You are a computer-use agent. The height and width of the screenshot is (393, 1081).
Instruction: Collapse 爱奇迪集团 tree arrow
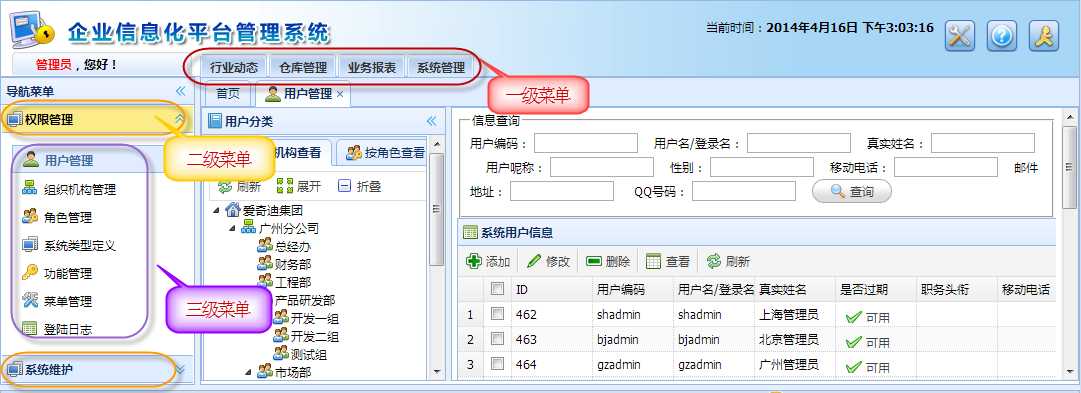216,210
